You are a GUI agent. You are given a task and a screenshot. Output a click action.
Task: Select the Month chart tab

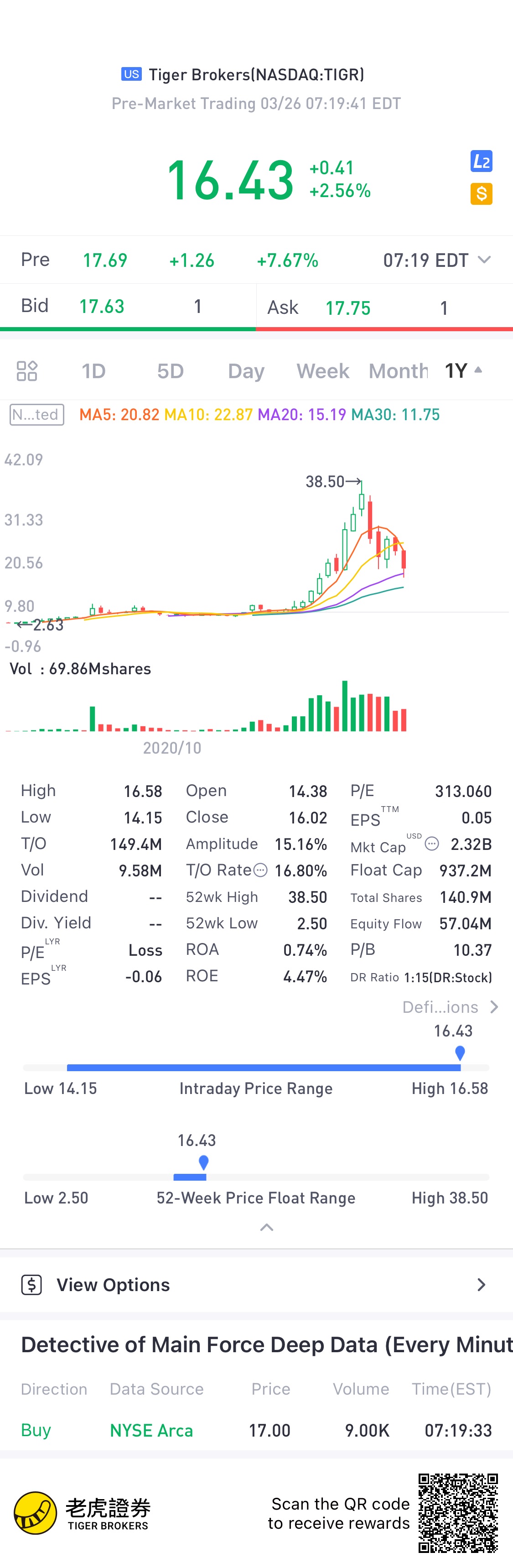click(x=399, y=371)
